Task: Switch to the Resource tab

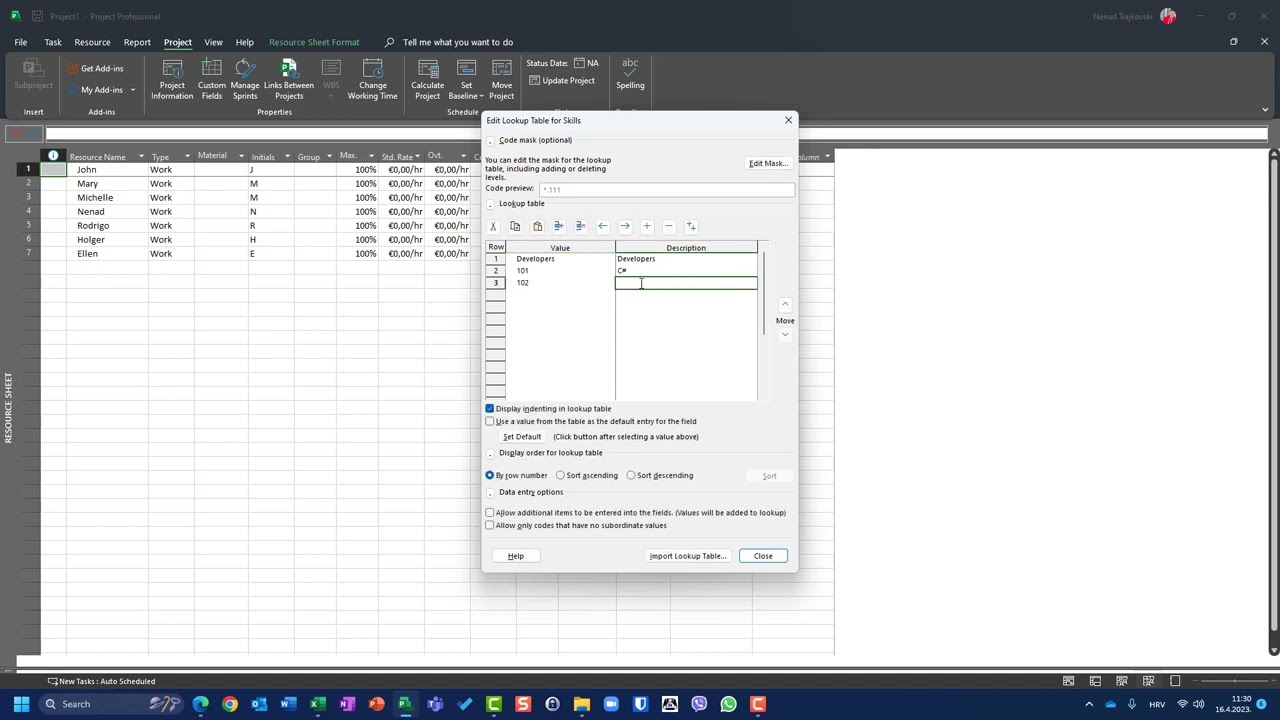Action: coord(92,42)
